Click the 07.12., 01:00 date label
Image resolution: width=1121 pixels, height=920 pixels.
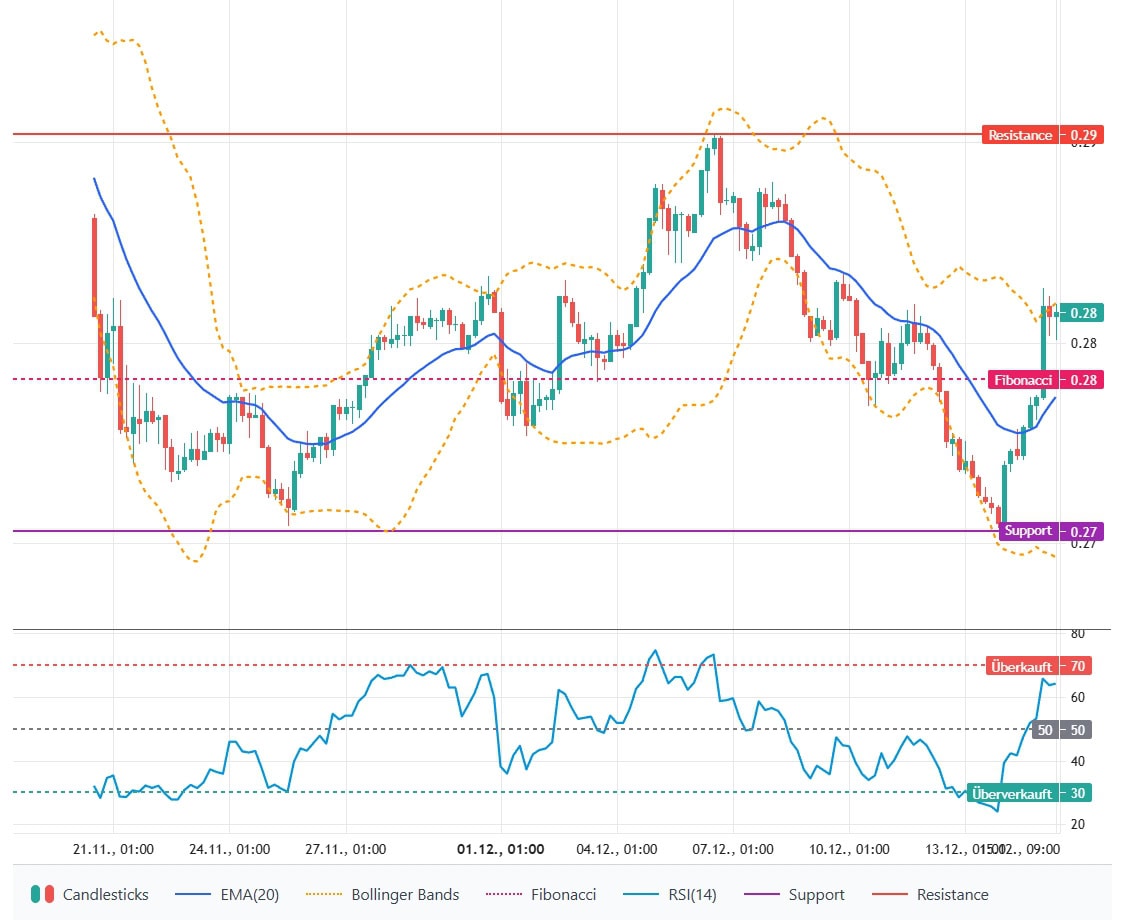coord(733,850)
